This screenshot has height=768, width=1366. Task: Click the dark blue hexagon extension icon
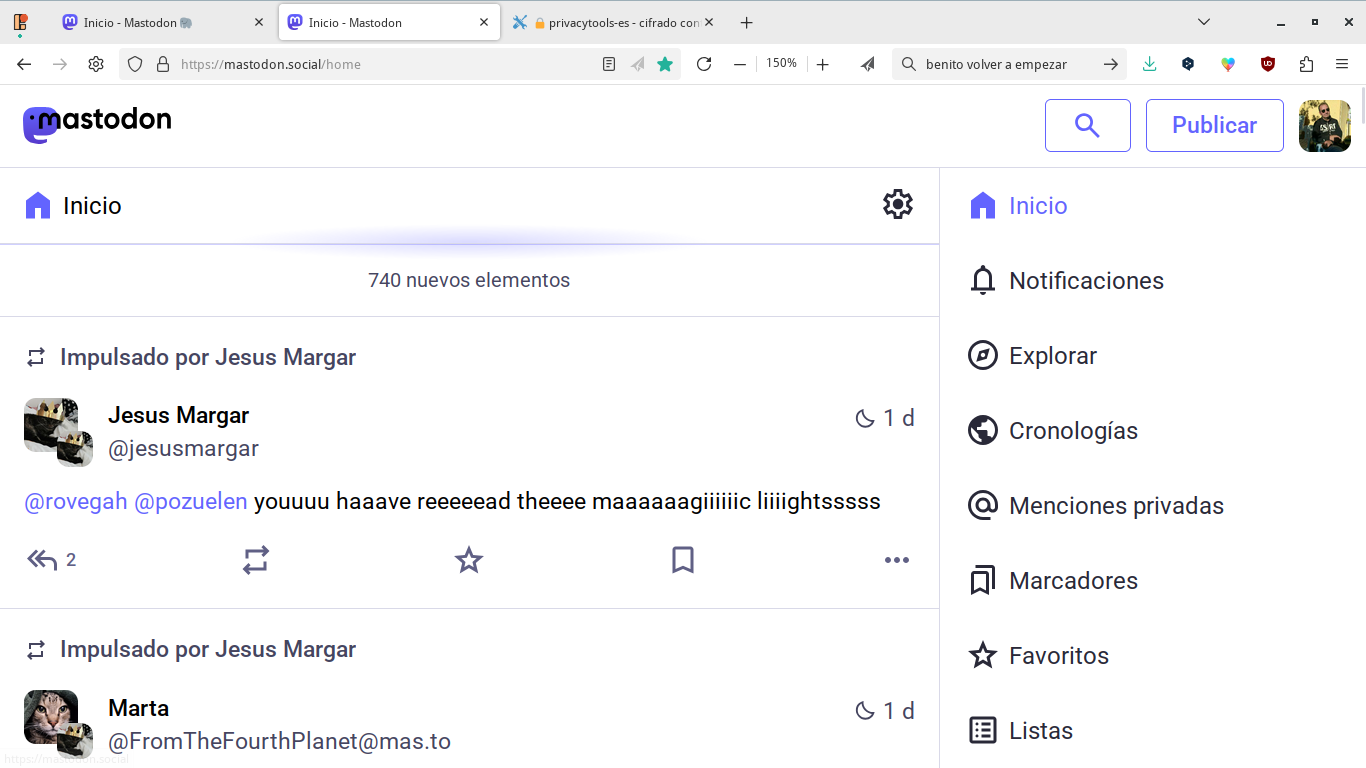[x=1188, y=64]
